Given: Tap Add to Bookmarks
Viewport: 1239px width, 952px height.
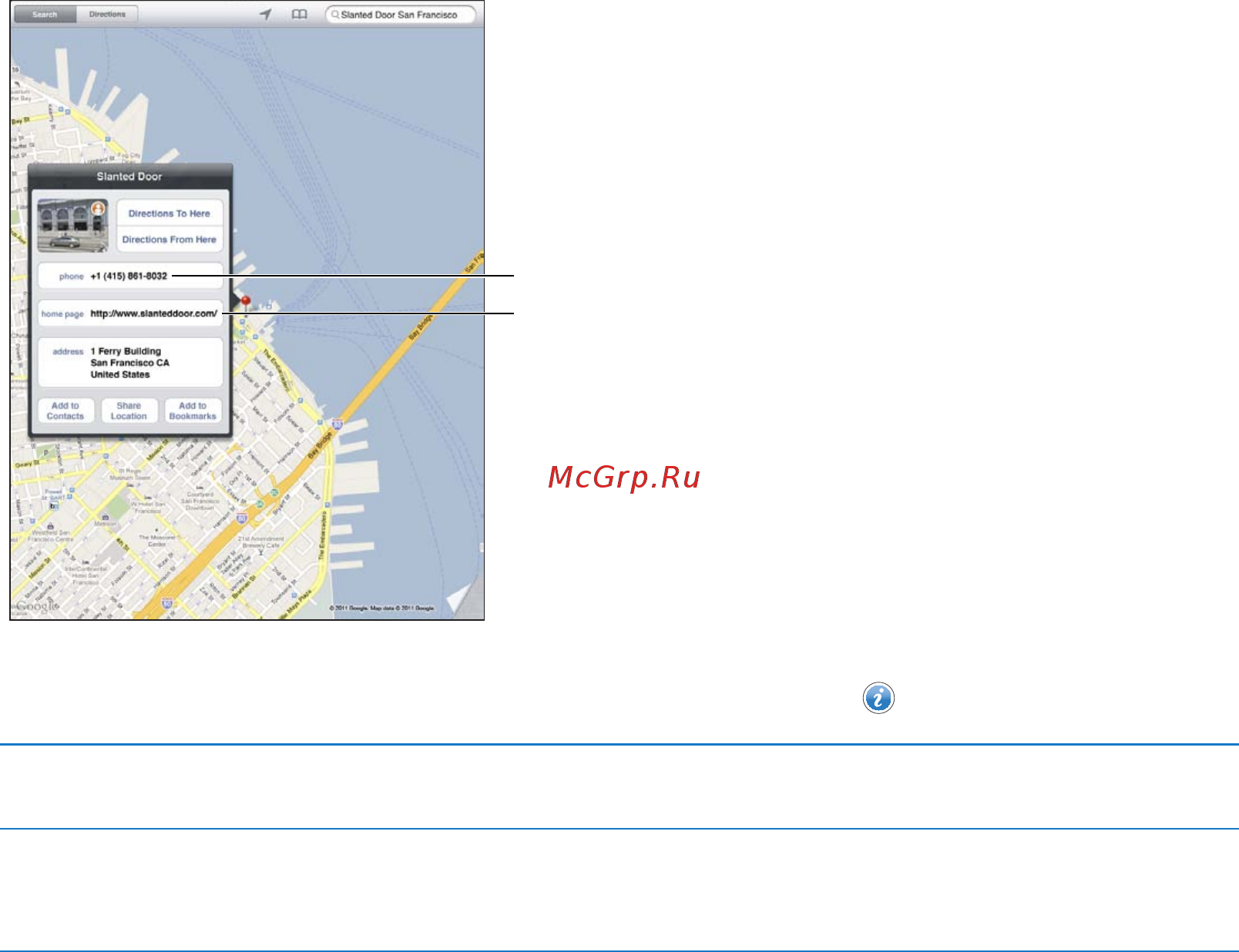Looking at the screenshot, I should 193,411.
